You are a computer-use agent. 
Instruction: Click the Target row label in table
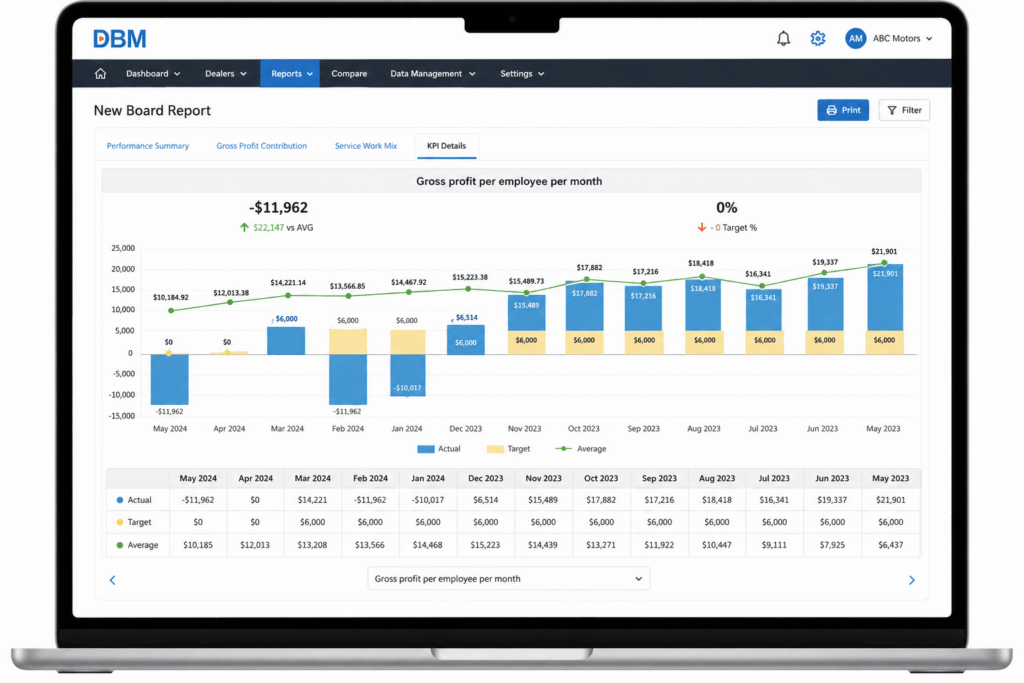tap(134, 522)
